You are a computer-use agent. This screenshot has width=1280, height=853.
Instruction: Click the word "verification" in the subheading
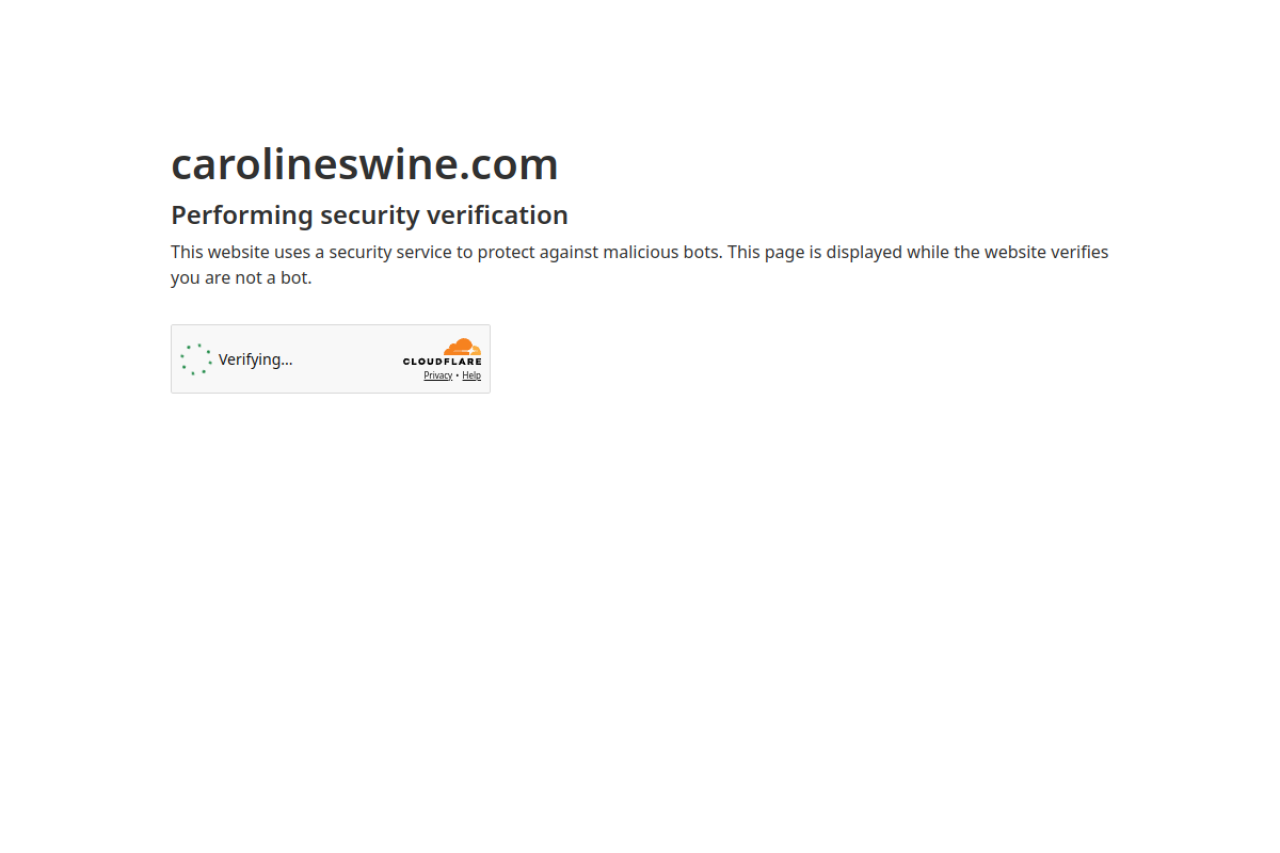(497, 215)
